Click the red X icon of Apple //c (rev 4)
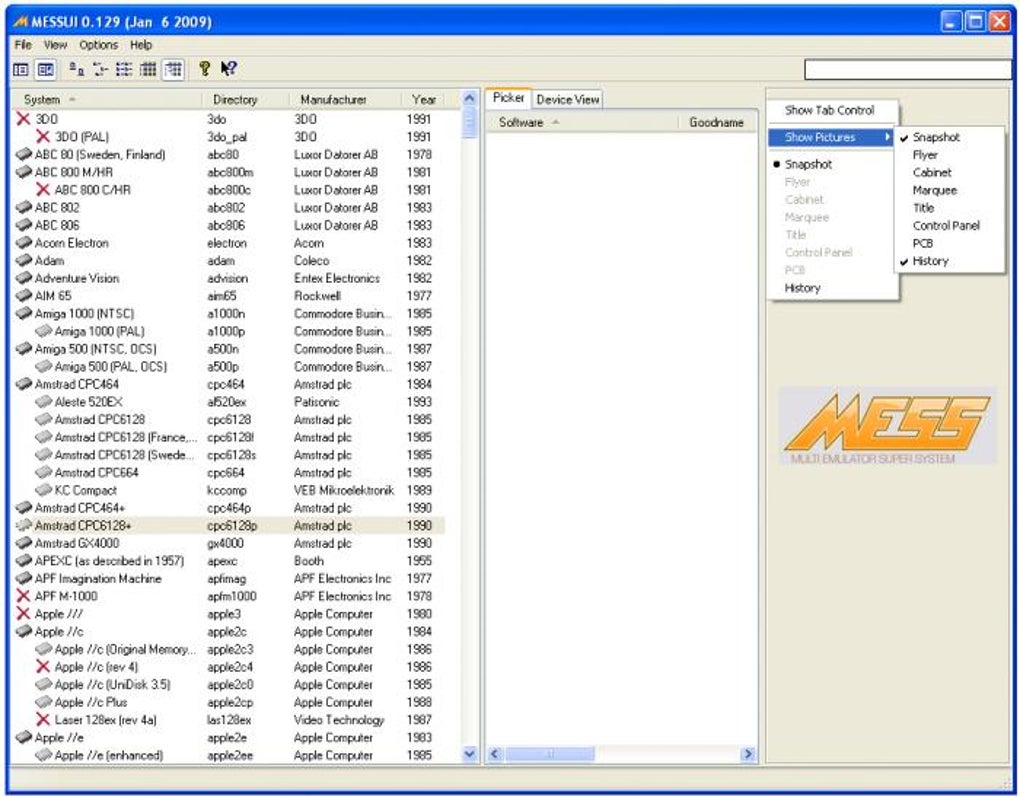The height and width of the screenshot is (797, 1020). 43,666
